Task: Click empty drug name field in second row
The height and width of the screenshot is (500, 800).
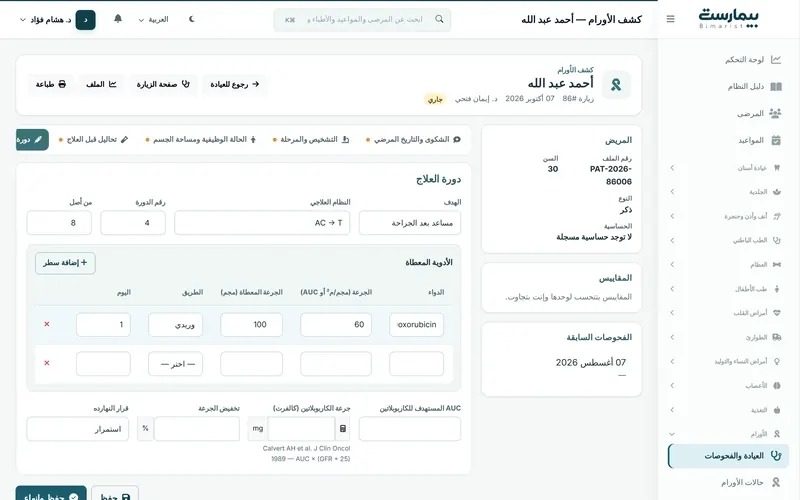Action: [x=416, y=364]
